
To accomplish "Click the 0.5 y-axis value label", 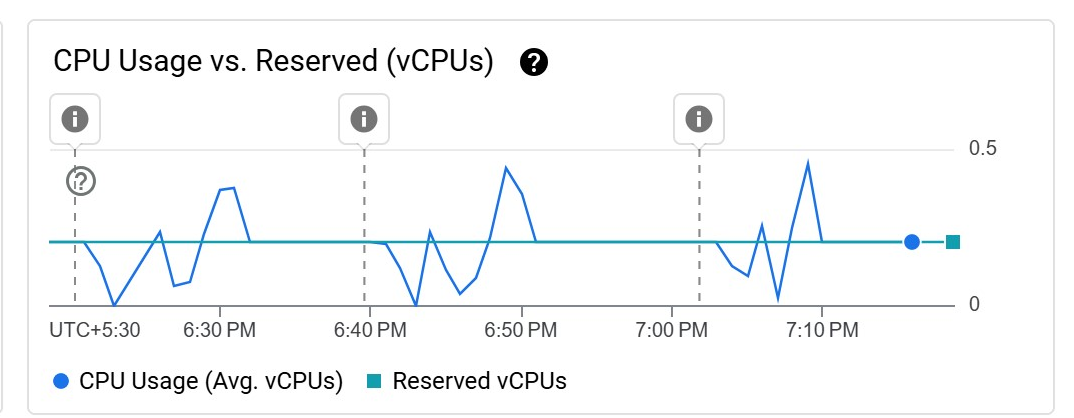I will (983, 148).
